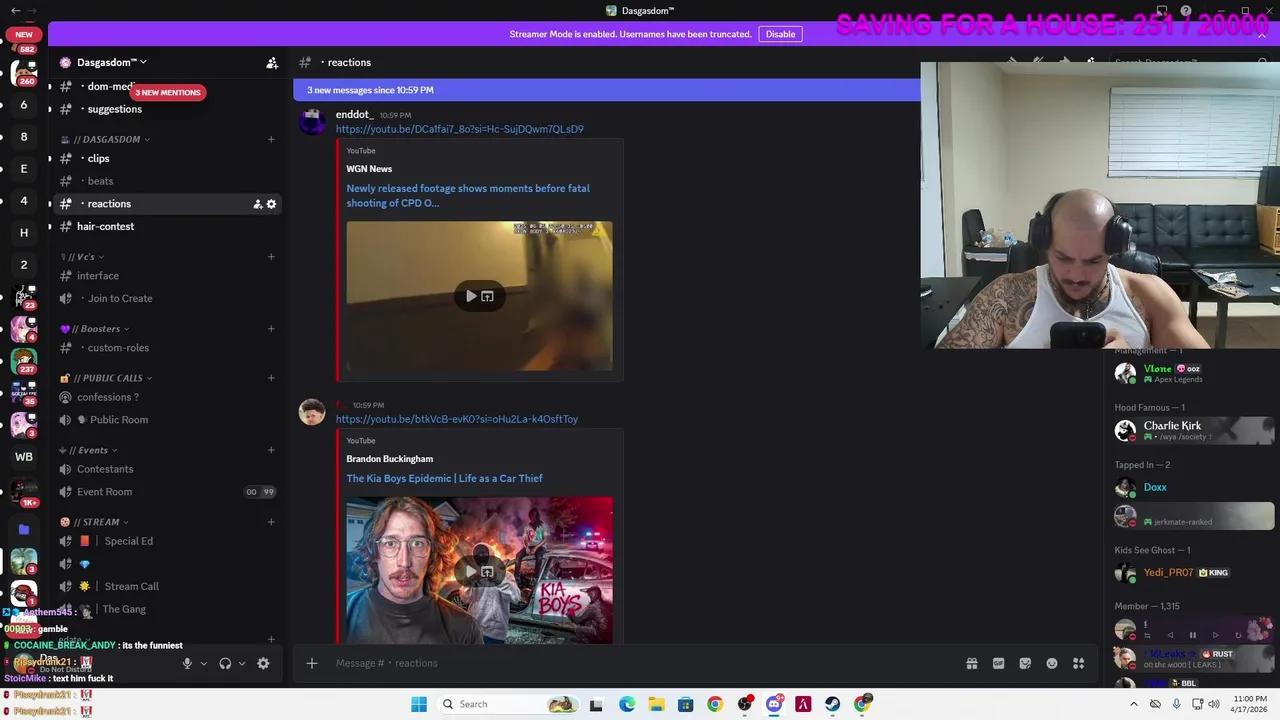
Task: Open the NEW badge at server list top
Action: point(24,34)
